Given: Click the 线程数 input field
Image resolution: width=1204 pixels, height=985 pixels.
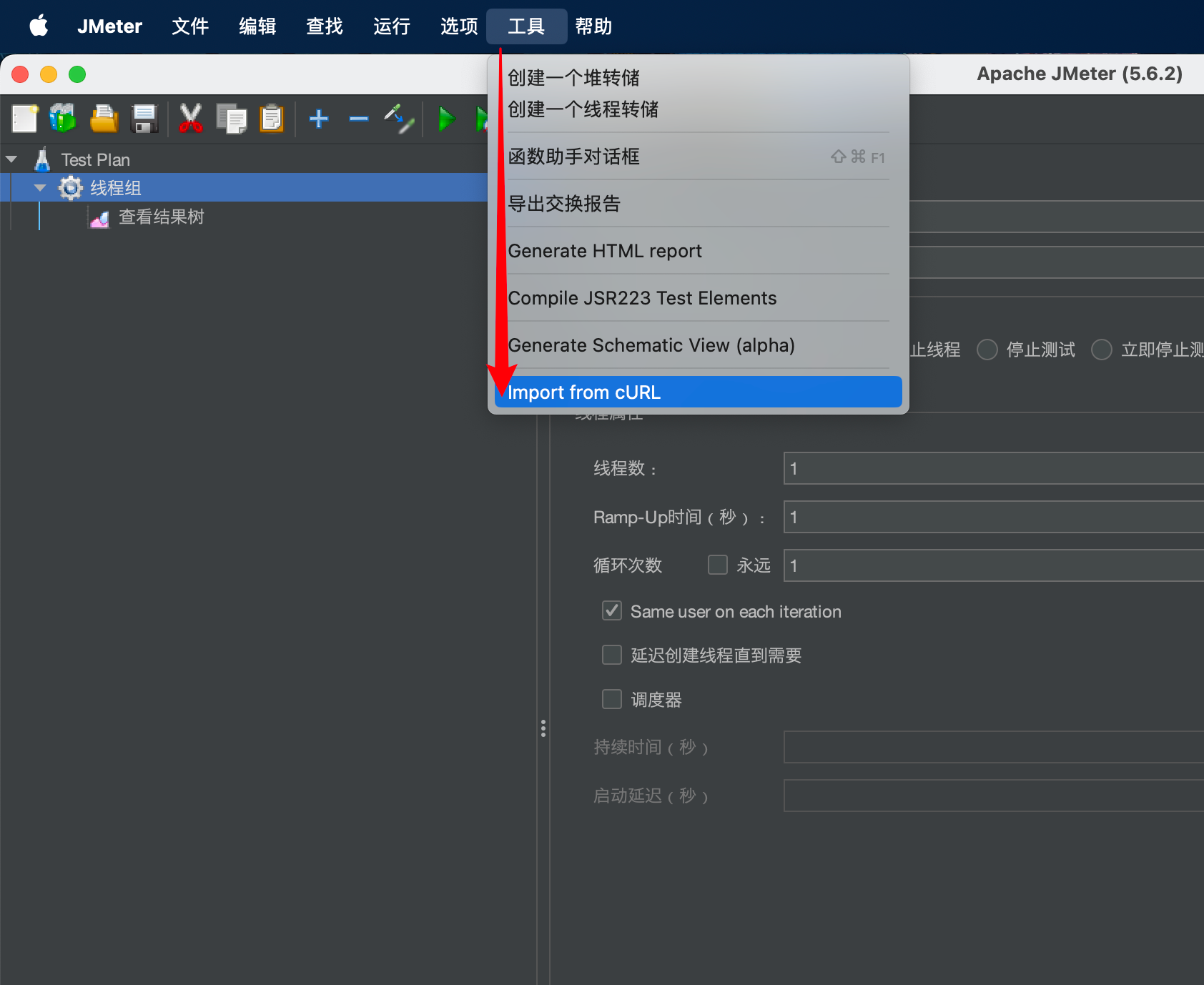Looking at the screenshot, I should (992, 468).
